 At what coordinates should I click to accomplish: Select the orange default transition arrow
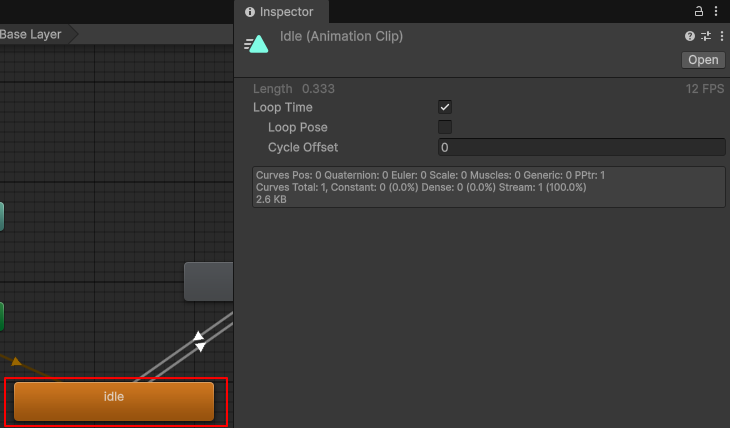pos(15,360)
